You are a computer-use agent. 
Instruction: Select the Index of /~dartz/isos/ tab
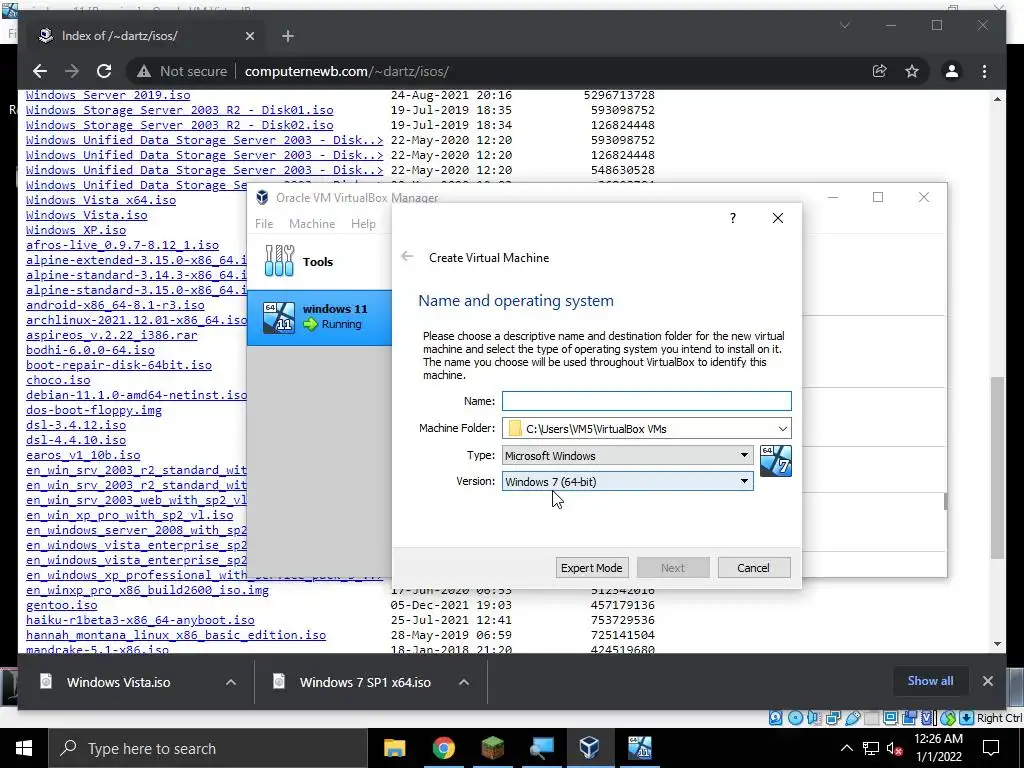click(147, 36)
